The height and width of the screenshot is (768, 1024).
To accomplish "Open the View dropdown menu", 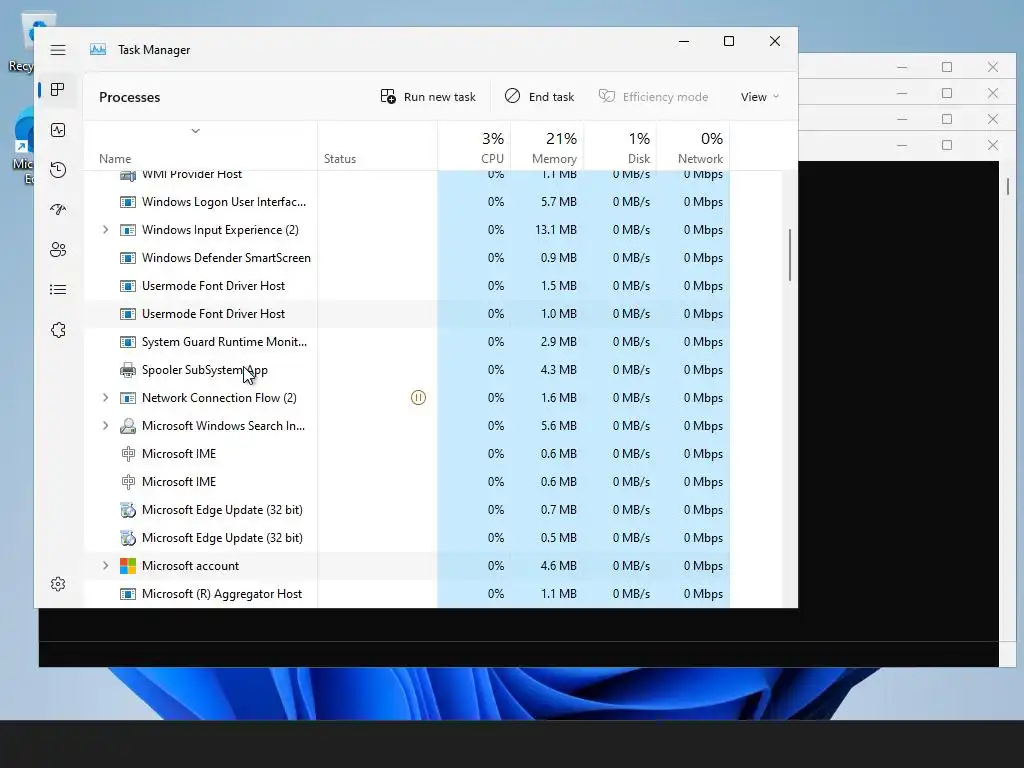I will click(x=760, y=97).
